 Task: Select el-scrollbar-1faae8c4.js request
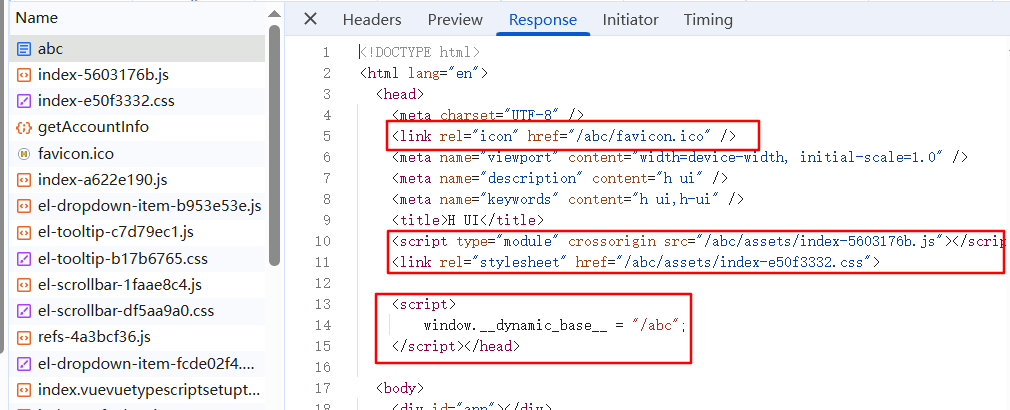point(138,284)
